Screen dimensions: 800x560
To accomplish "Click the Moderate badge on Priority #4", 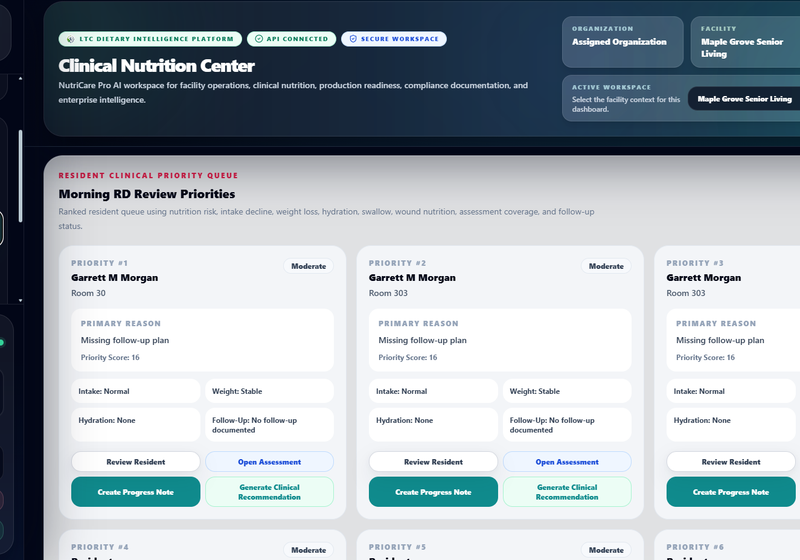I will tap(308, 550).
